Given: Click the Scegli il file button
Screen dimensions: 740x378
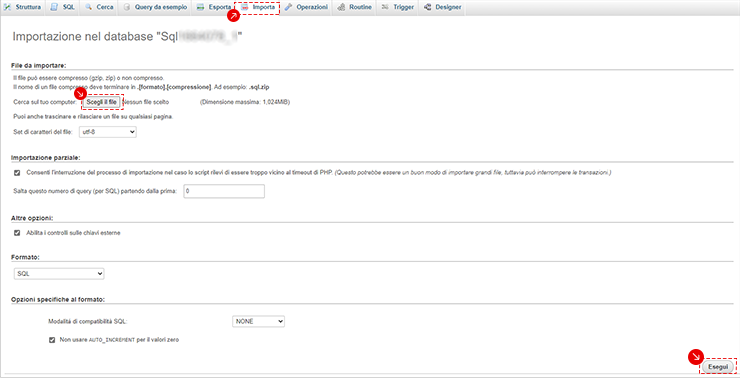Looking at the screenshot, I should tap(101, 102).
